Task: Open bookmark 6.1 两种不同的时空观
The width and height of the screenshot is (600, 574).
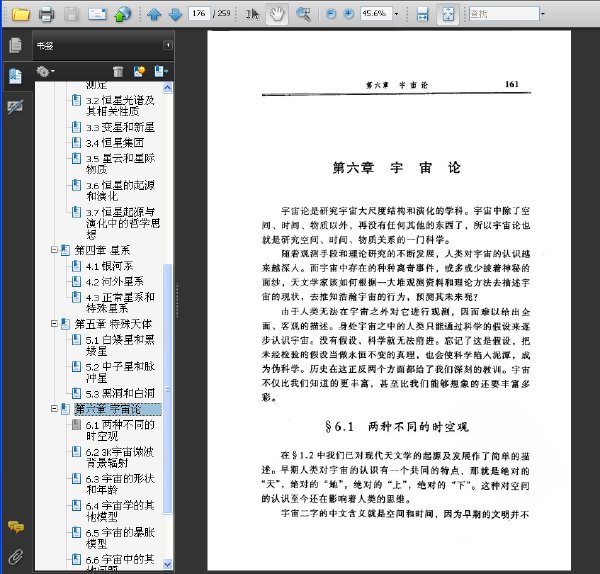Action: click(120, 430)
